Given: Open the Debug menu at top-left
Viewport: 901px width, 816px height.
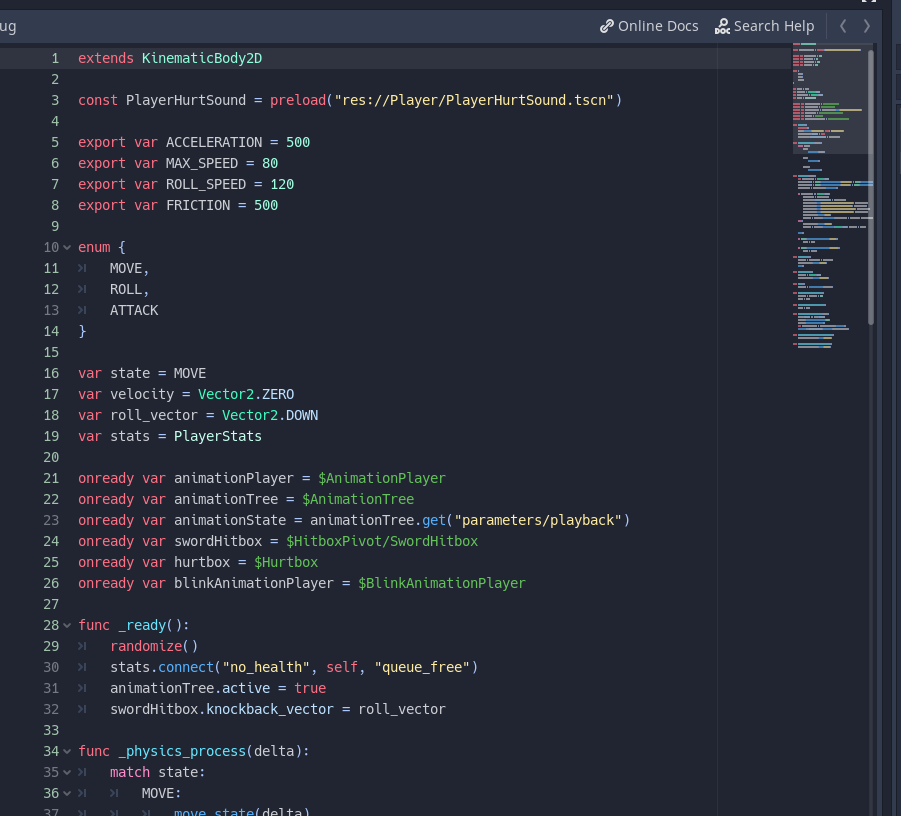Looking at the screenshot, I should click(x=10, y=26).
